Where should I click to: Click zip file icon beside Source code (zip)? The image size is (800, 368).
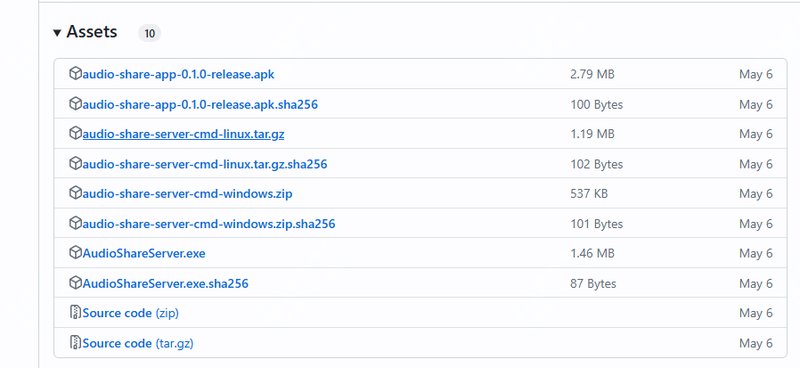76,312
